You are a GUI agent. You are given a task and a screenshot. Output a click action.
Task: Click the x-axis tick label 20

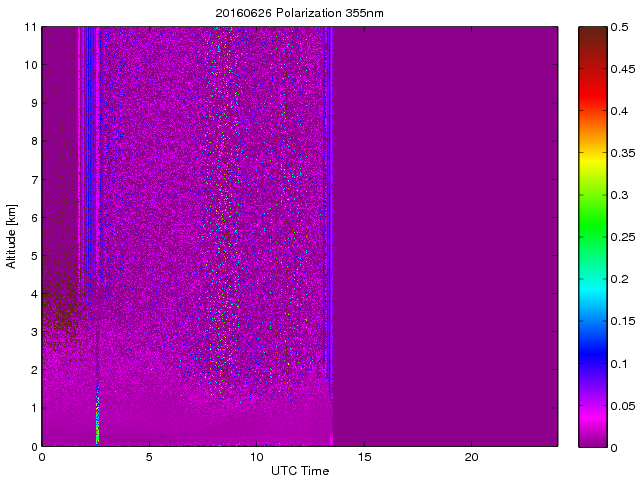pos(471,457)
